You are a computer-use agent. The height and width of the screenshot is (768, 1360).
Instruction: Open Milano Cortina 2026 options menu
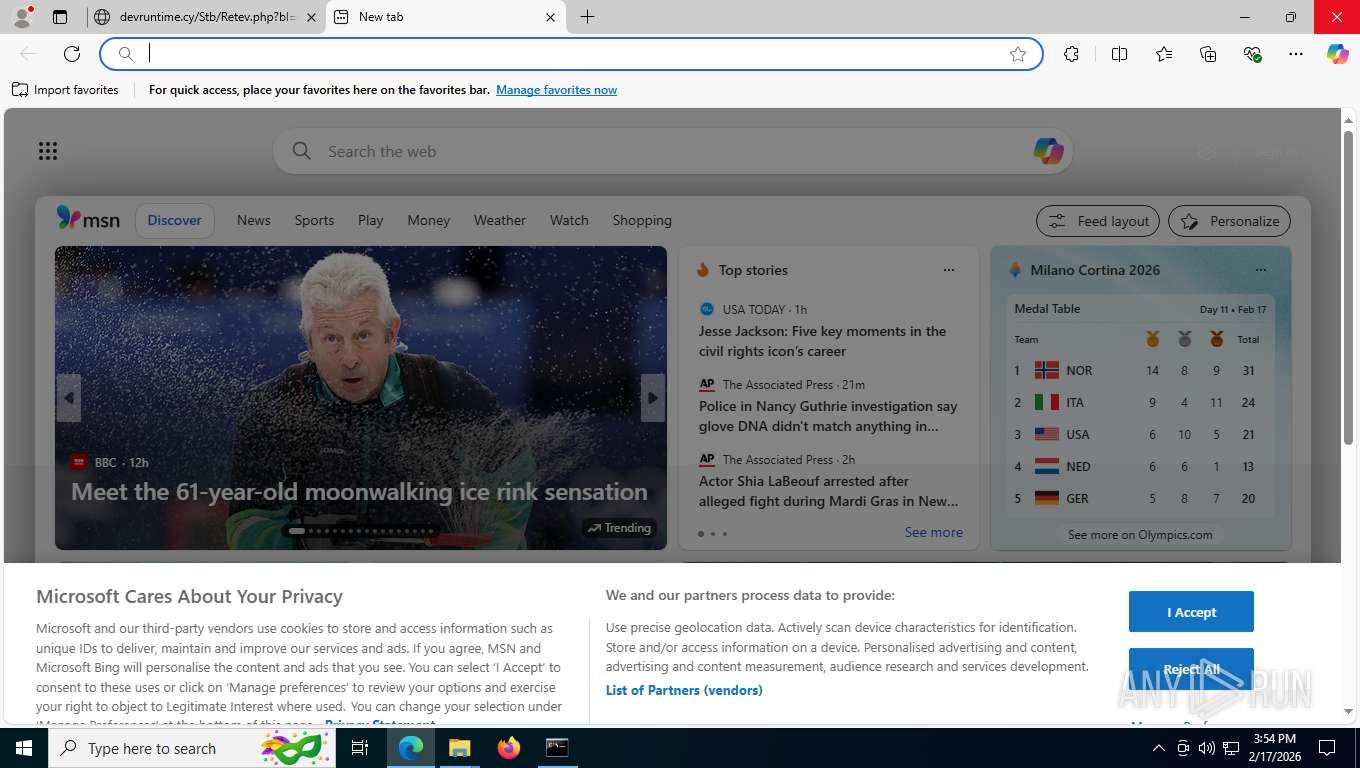(x=1261, y=270)
